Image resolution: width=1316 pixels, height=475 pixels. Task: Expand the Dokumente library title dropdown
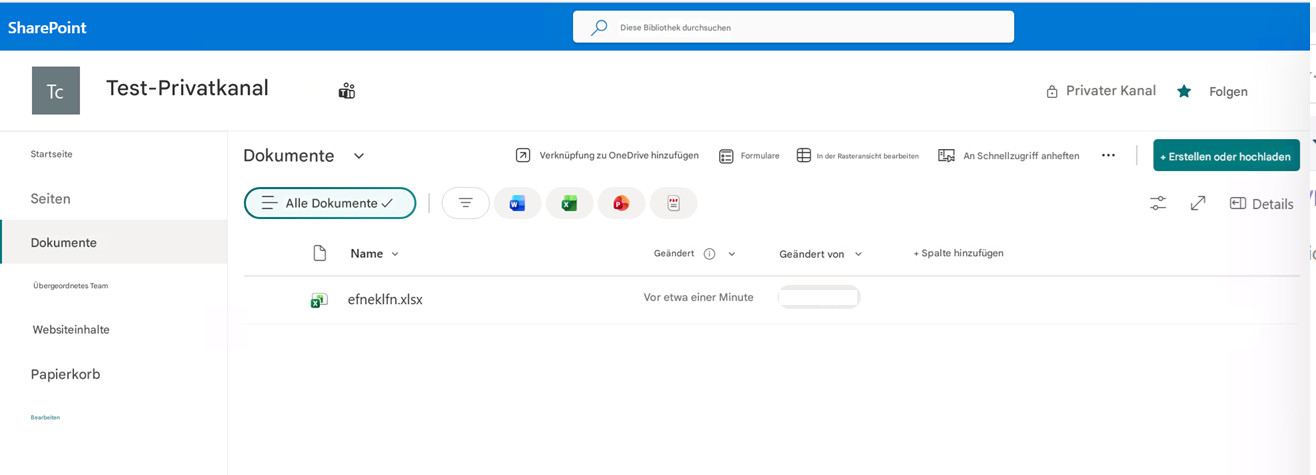pos(359,156)
